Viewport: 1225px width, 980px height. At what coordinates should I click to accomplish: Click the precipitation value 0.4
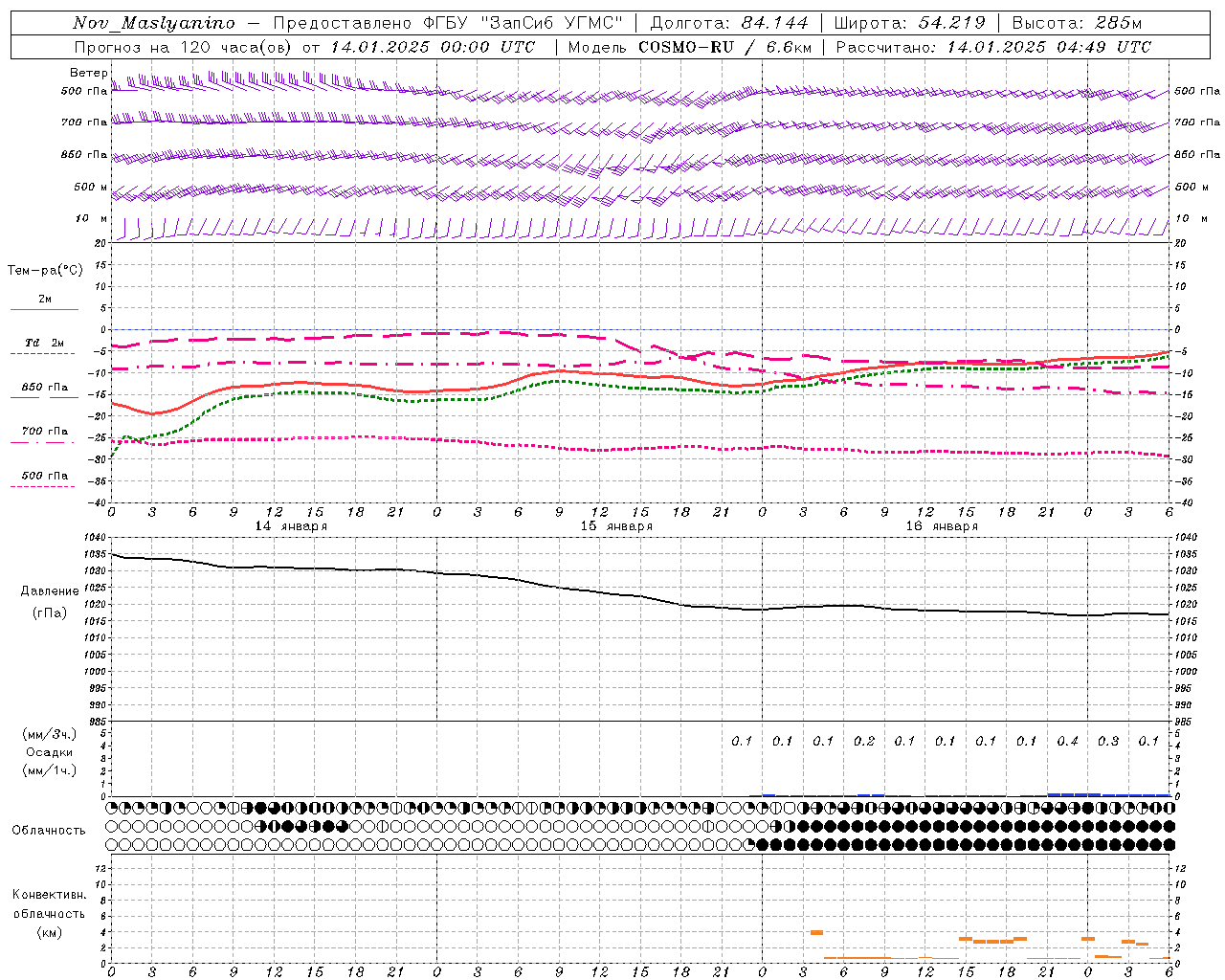coord(1068,742)
